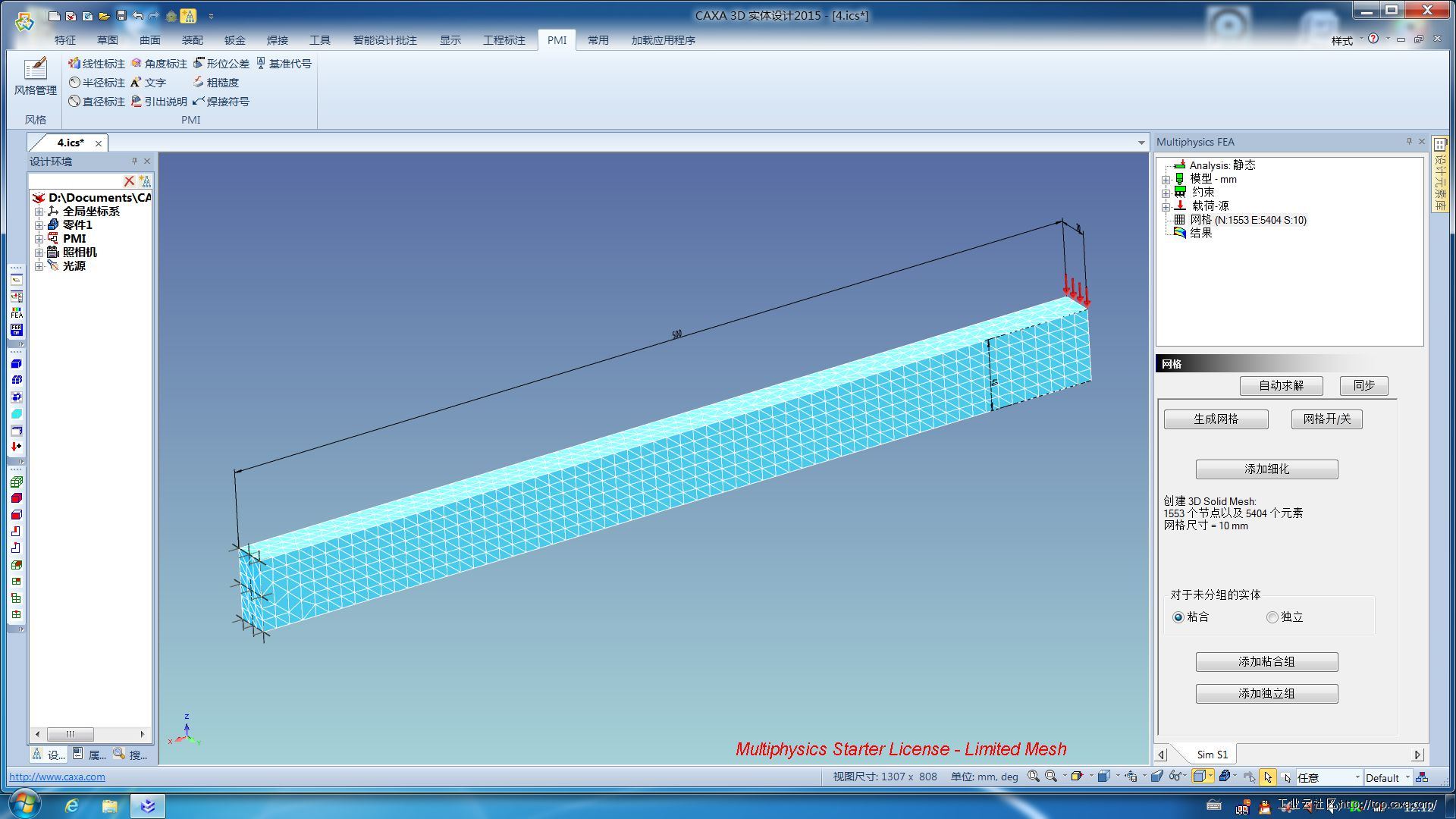1456x819 pixels.
Task: Select the 线性标注 linear dimension tool
Action: point(96,64)
